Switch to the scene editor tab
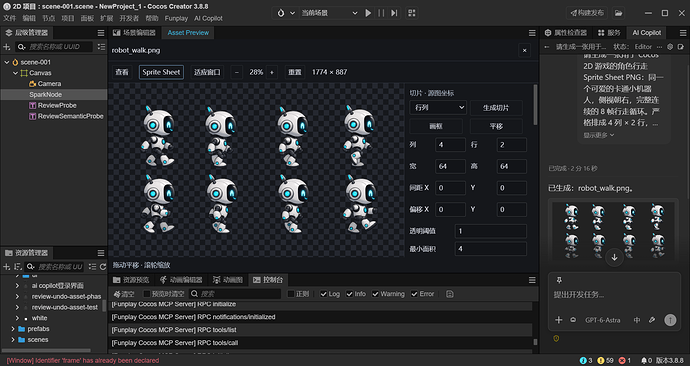The height and width of the screenshot is (366, 690). tap(134, 33)
